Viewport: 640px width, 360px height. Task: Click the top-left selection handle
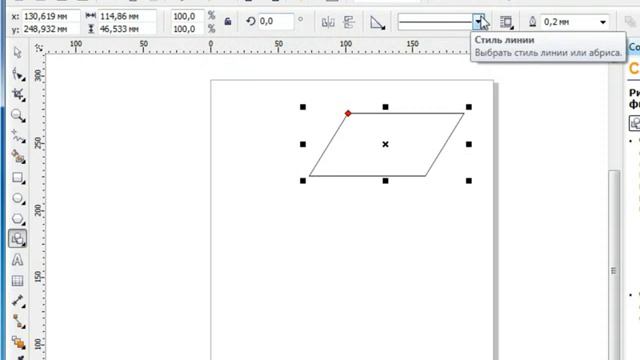click(x=303, y=107)
